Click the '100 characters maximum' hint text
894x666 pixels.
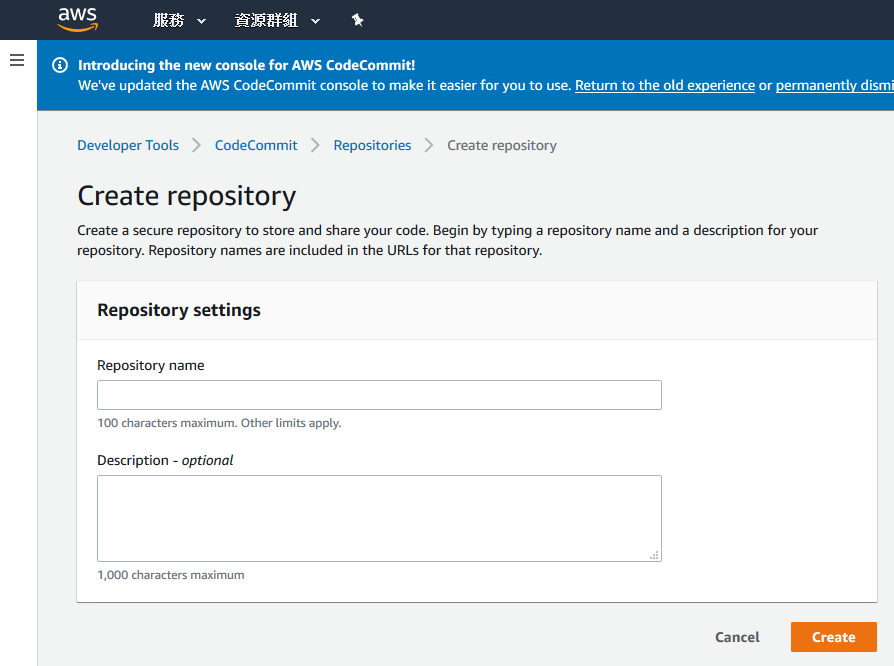tap(219, 423)
